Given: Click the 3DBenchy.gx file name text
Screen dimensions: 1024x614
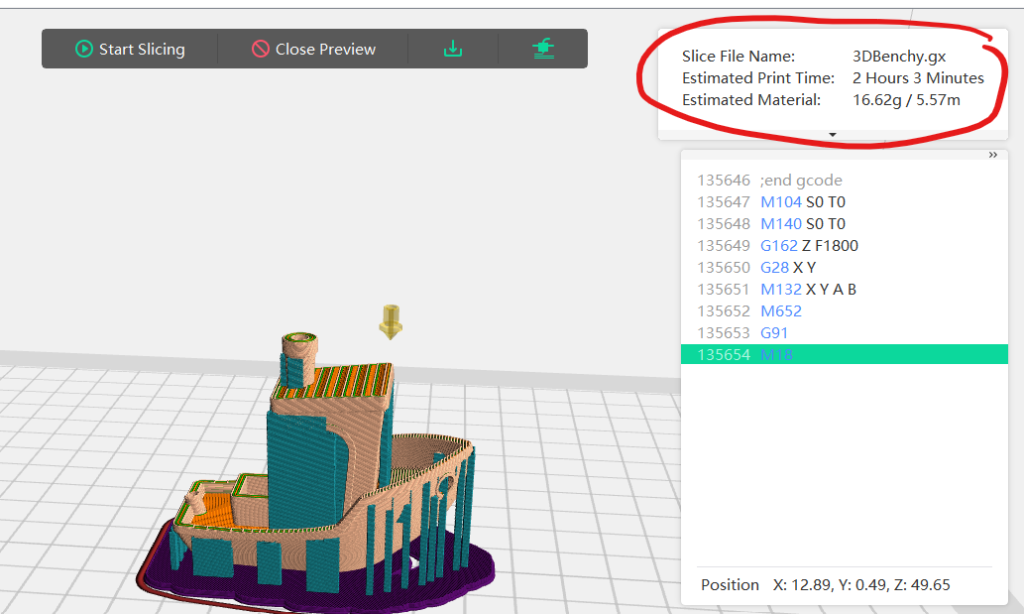Looking at the screenshot, I should [x=899, y=56].
